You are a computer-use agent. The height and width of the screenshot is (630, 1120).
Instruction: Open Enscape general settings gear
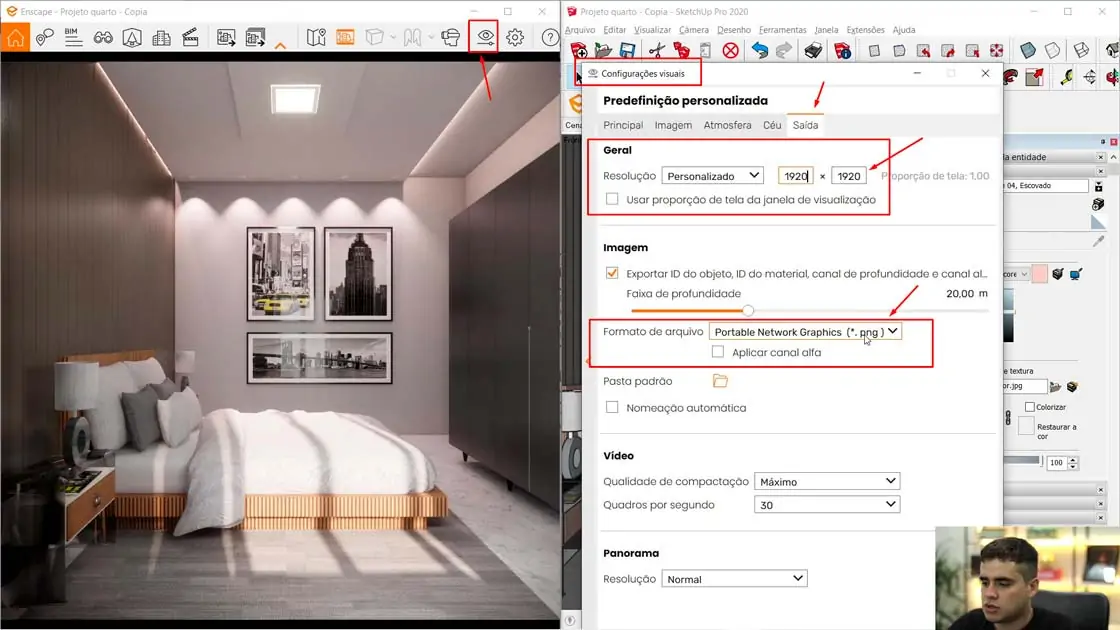click(515, 37)
